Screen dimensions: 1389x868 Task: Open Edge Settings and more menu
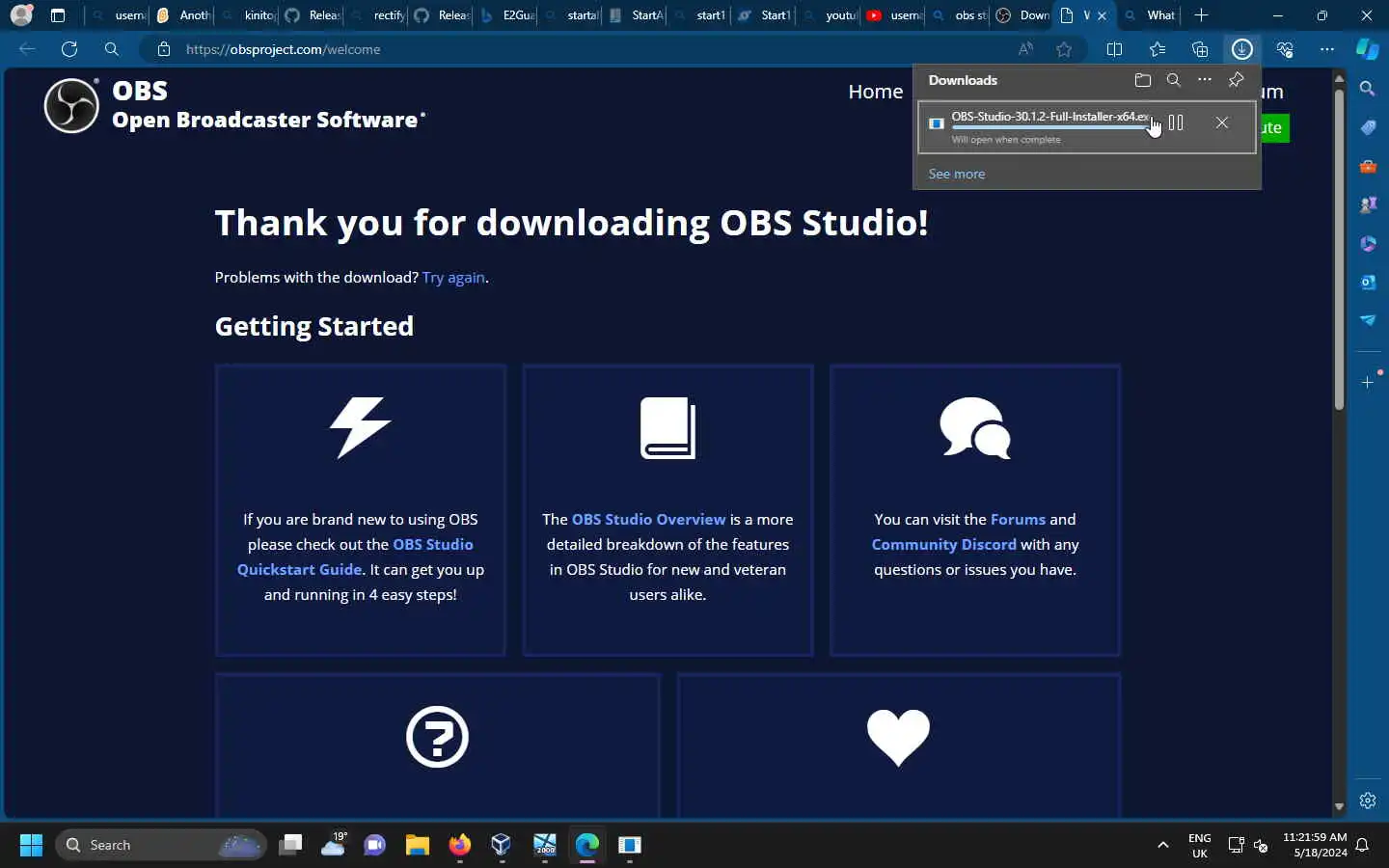(1327, 49)
